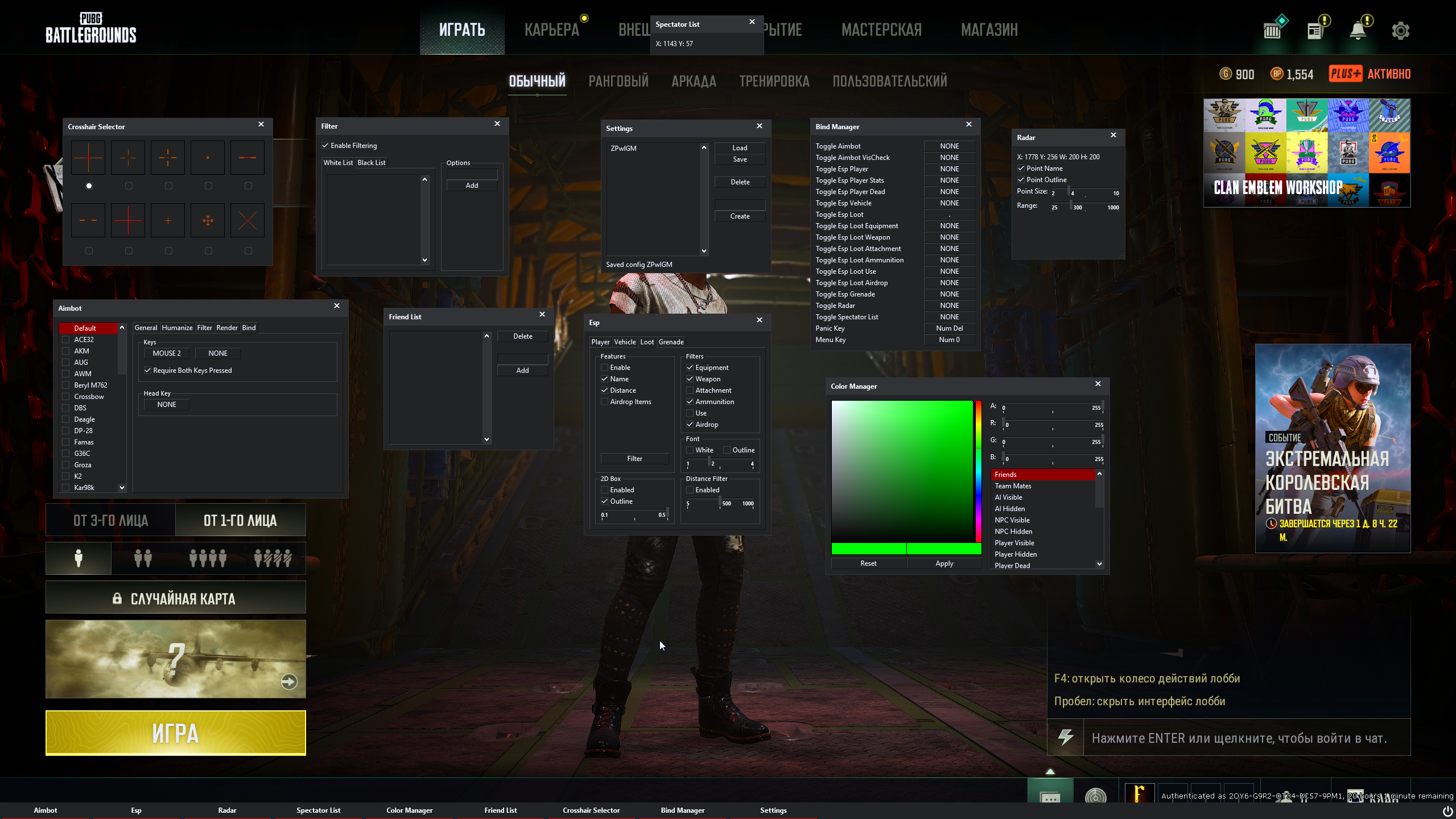Click the Bind Manager icon in taskbar
Image resolution: width=1456 pixels, height=819 pixels.
coord(682,810)
